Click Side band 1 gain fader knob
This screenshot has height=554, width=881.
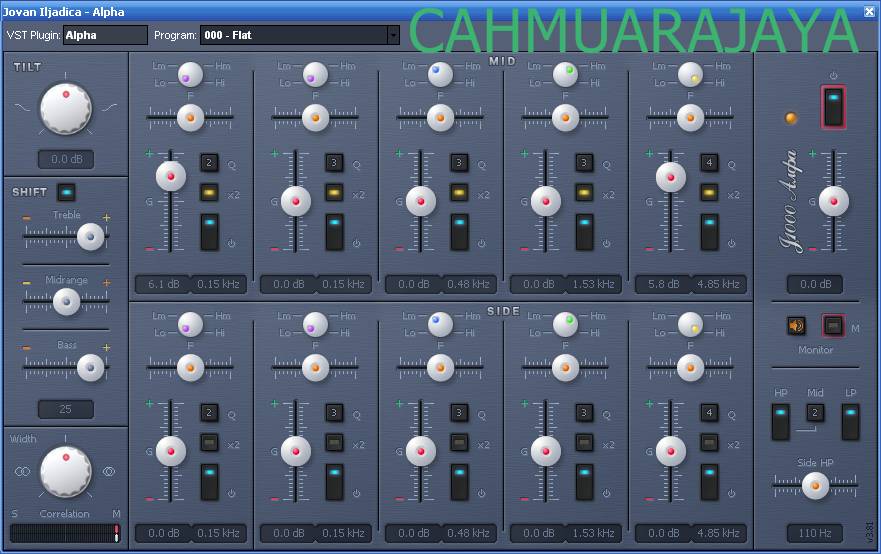click(x=171, y=451)
